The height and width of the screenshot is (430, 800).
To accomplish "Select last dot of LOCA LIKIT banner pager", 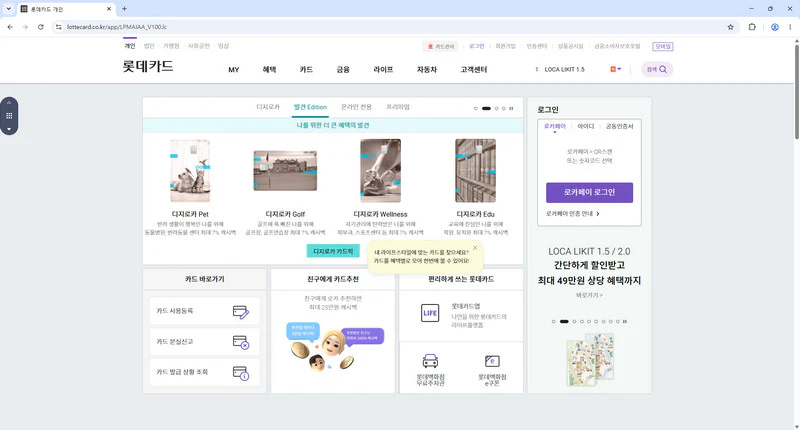I will click(x=617, y=321).
